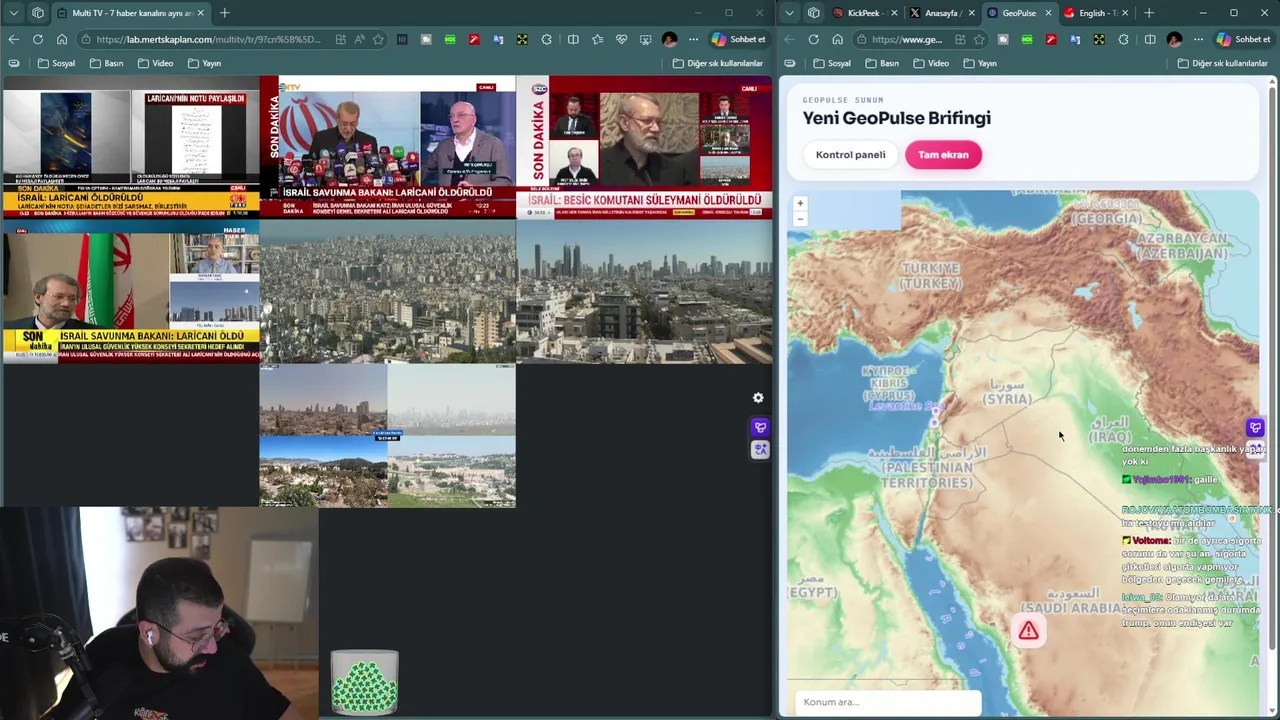Open Sosyal bookmarks folder in left window
The height and width of the screenshot is (720, 1280).
pos(56,63)
